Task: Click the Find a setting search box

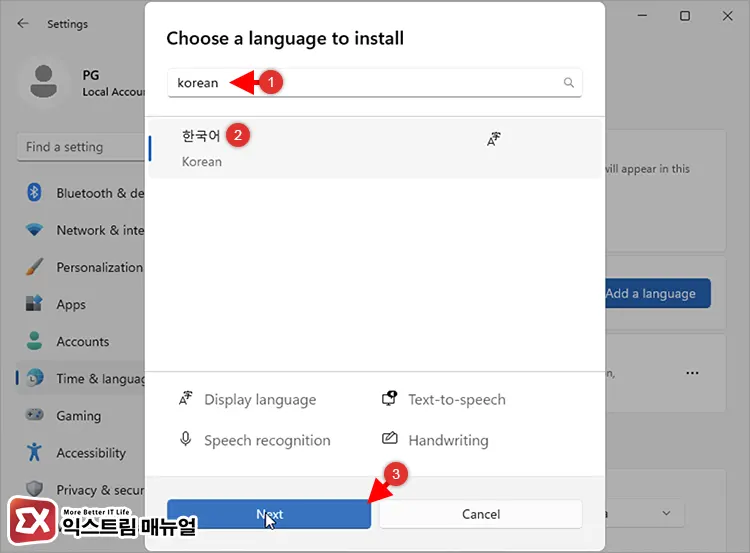Action: tap(80, 147)
